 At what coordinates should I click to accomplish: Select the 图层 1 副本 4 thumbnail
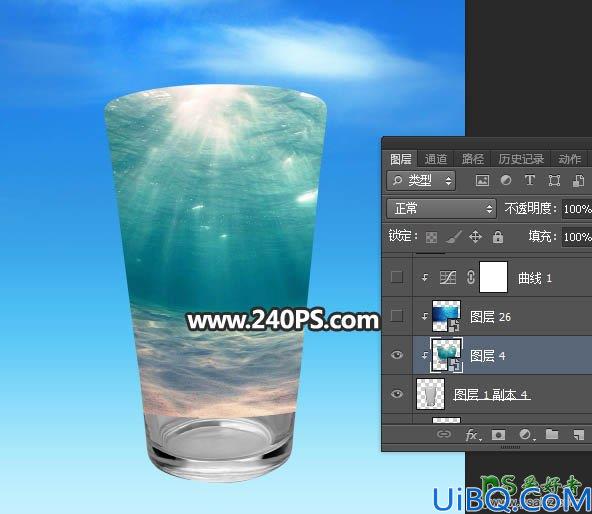430,394
